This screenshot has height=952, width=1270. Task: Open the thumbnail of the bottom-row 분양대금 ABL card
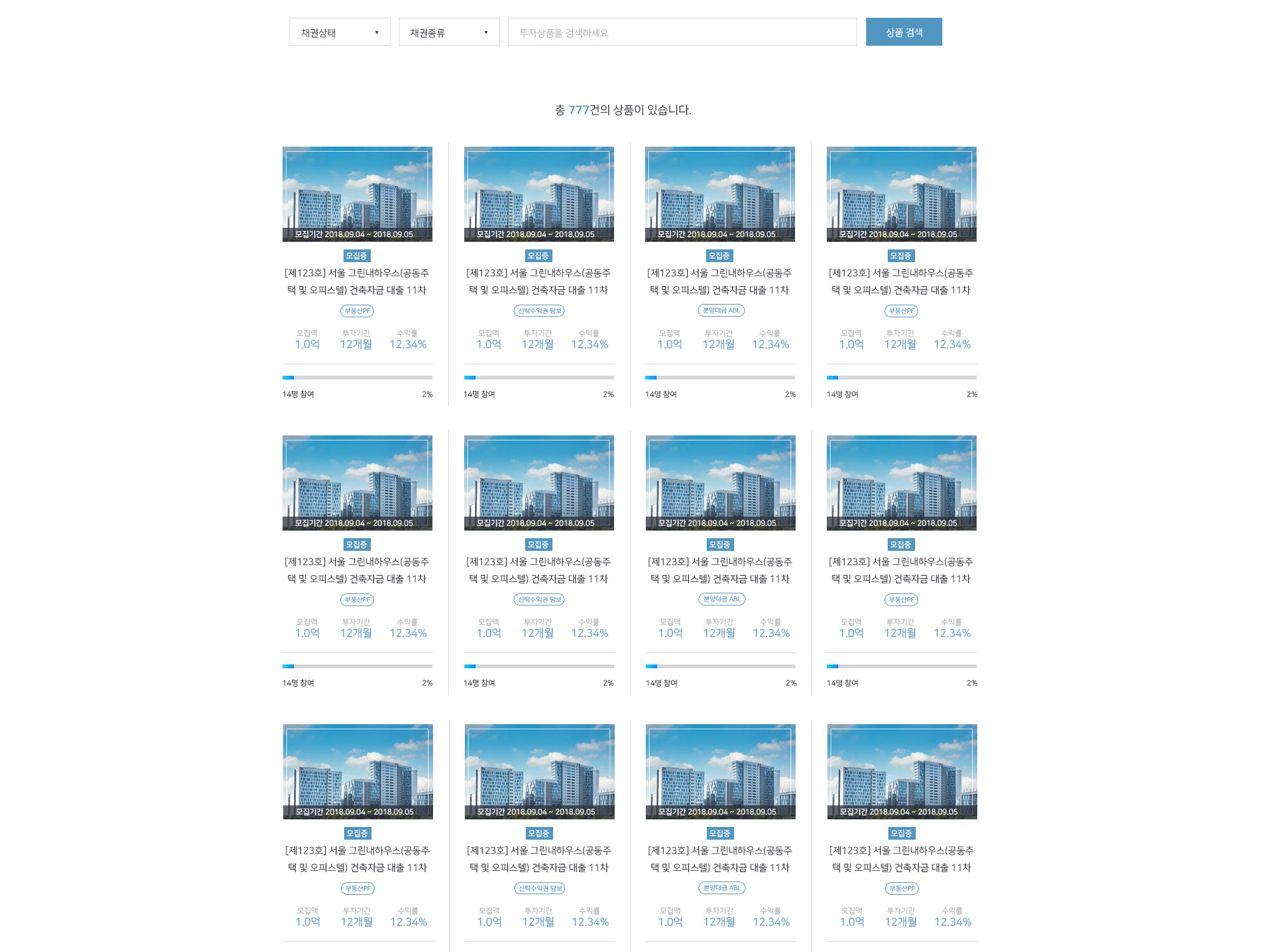point(721,772)
